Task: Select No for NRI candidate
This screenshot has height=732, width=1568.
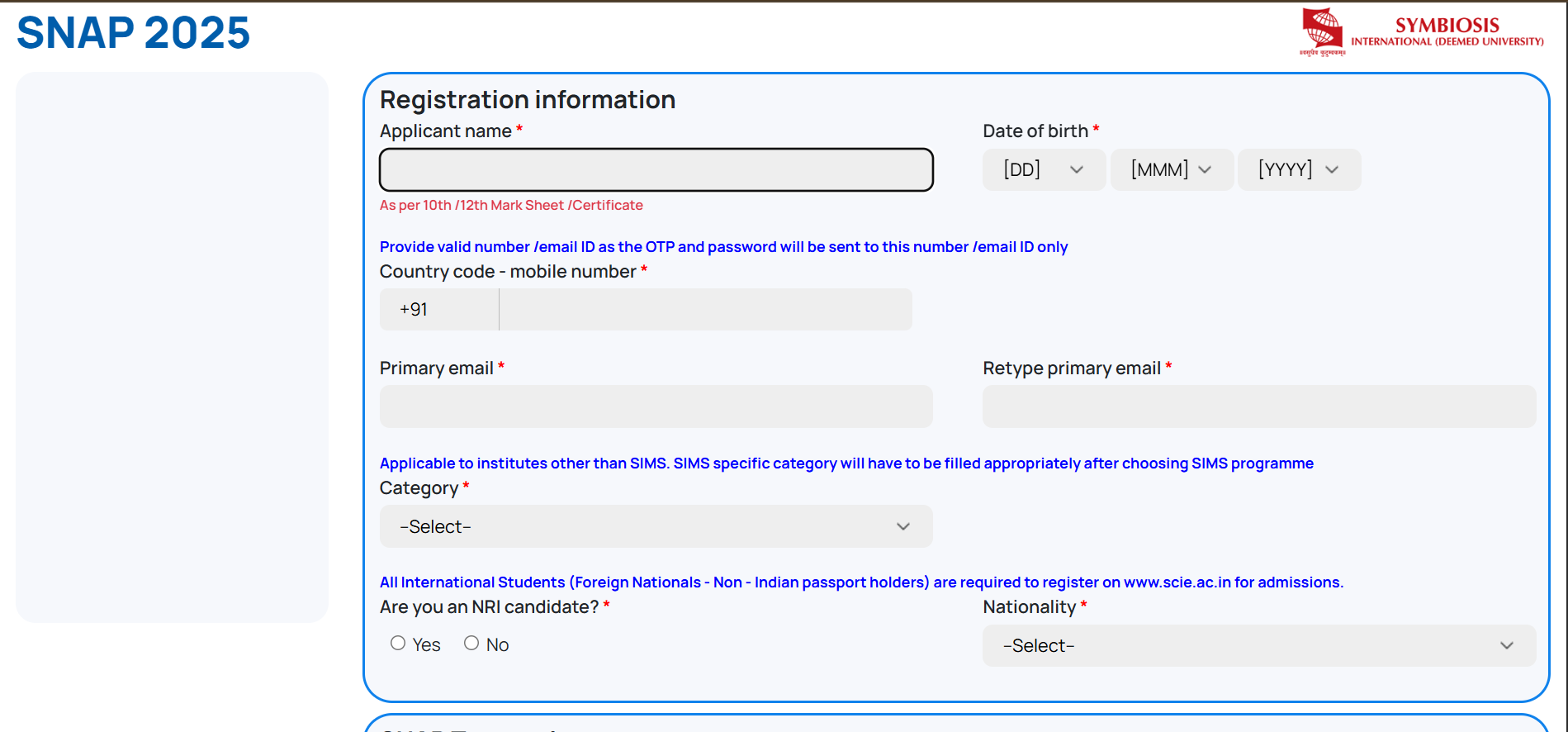Action: click(x=471, y=643)
